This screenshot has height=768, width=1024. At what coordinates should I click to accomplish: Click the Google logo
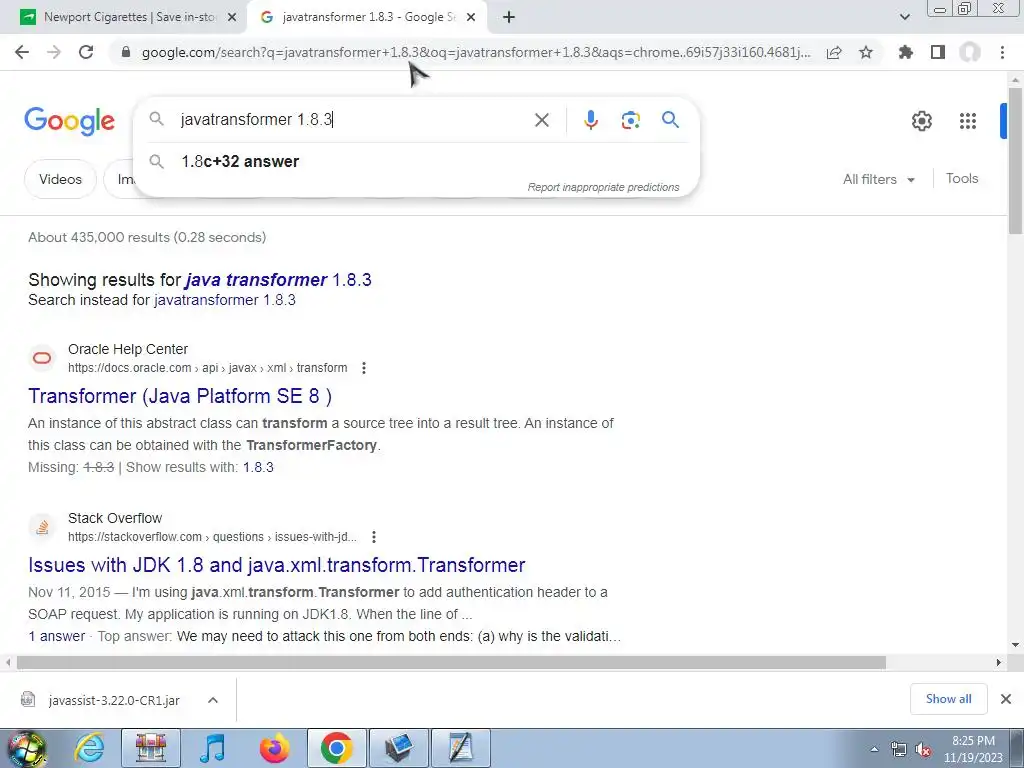click(x=69, y=121)
